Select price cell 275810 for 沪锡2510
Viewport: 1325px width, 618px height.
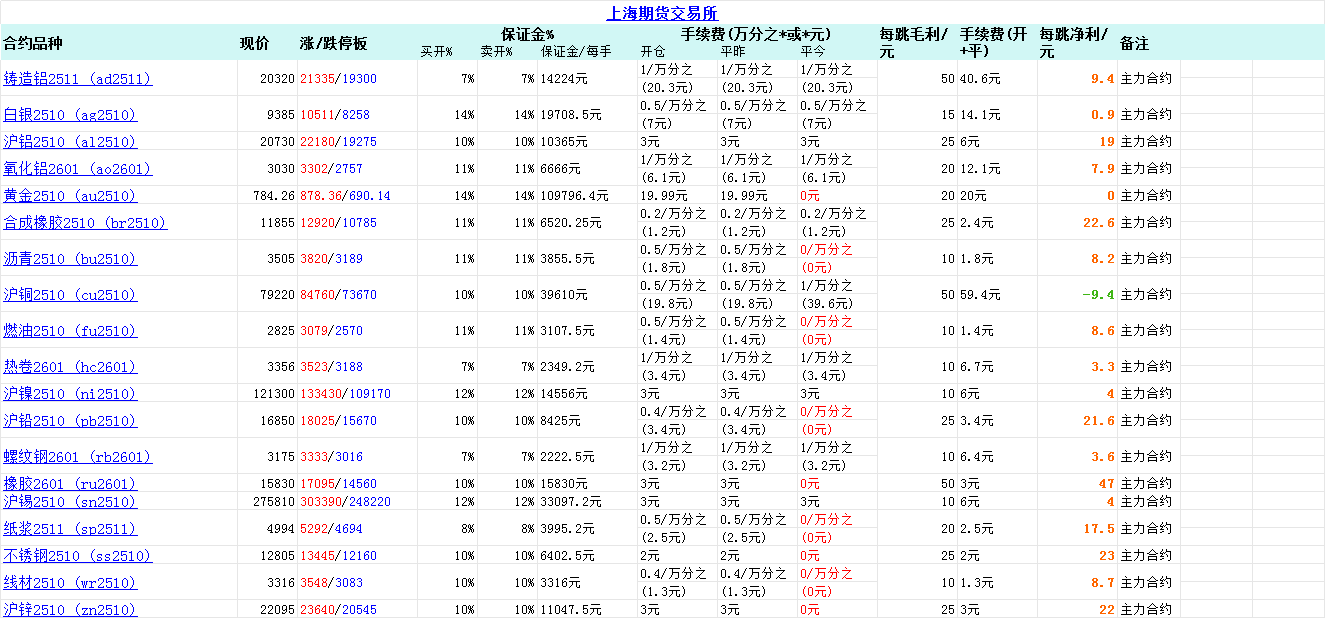275,502
